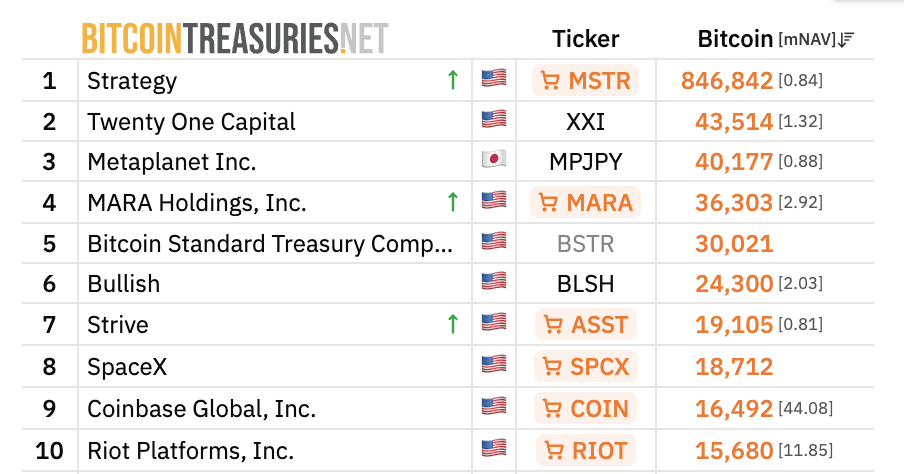Image resolution: width=904 pixels, height=474 pixels.
Task: Click the mNAV label in header
Action: [x=807, y=39]
